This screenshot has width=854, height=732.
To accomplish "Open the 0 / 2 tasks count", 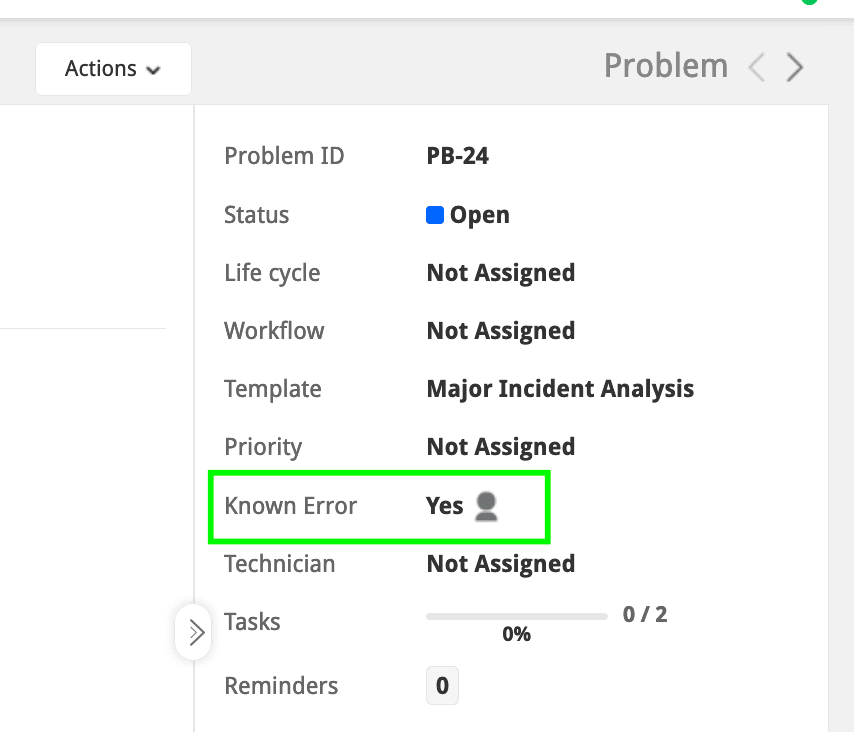I will pyautogui.click(x=644, y=614).
